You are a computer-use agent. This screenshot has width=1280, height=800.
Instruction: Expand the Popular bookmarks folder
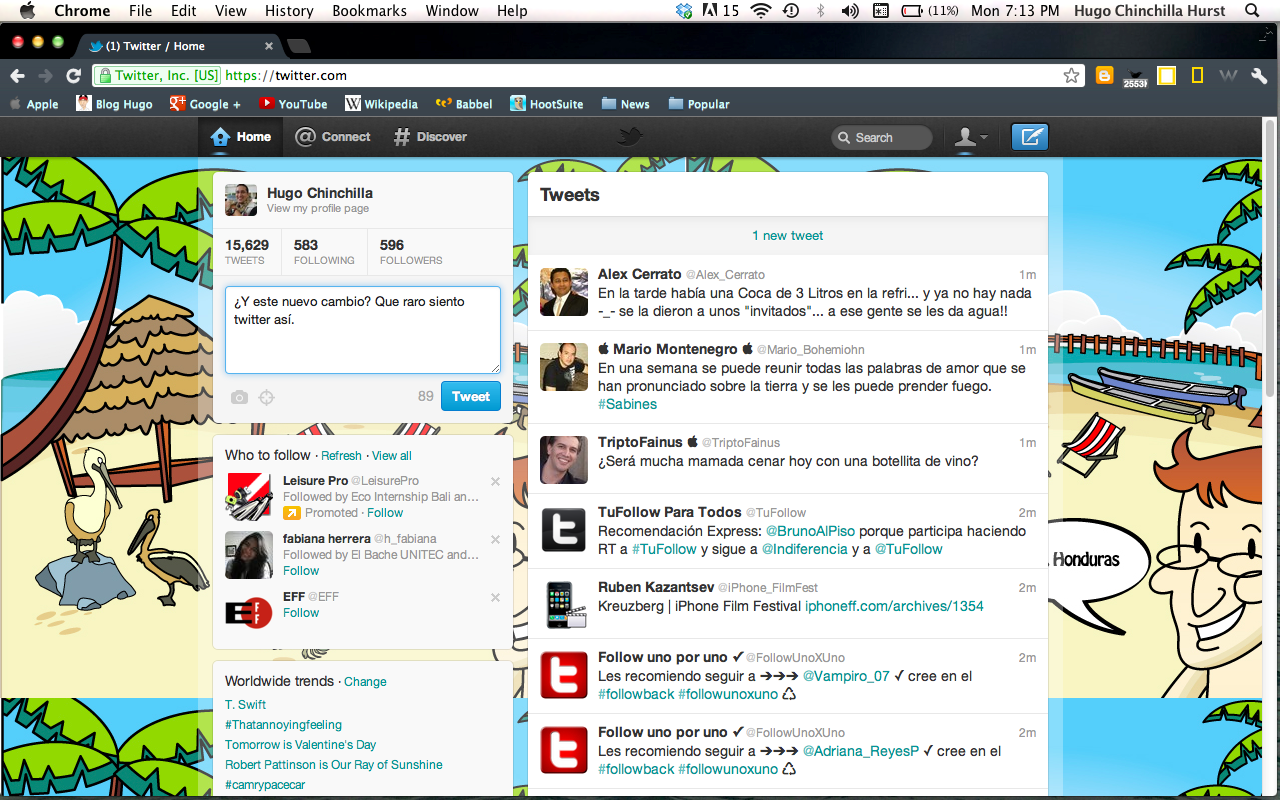pyautogui.click(x=699, y=104)
